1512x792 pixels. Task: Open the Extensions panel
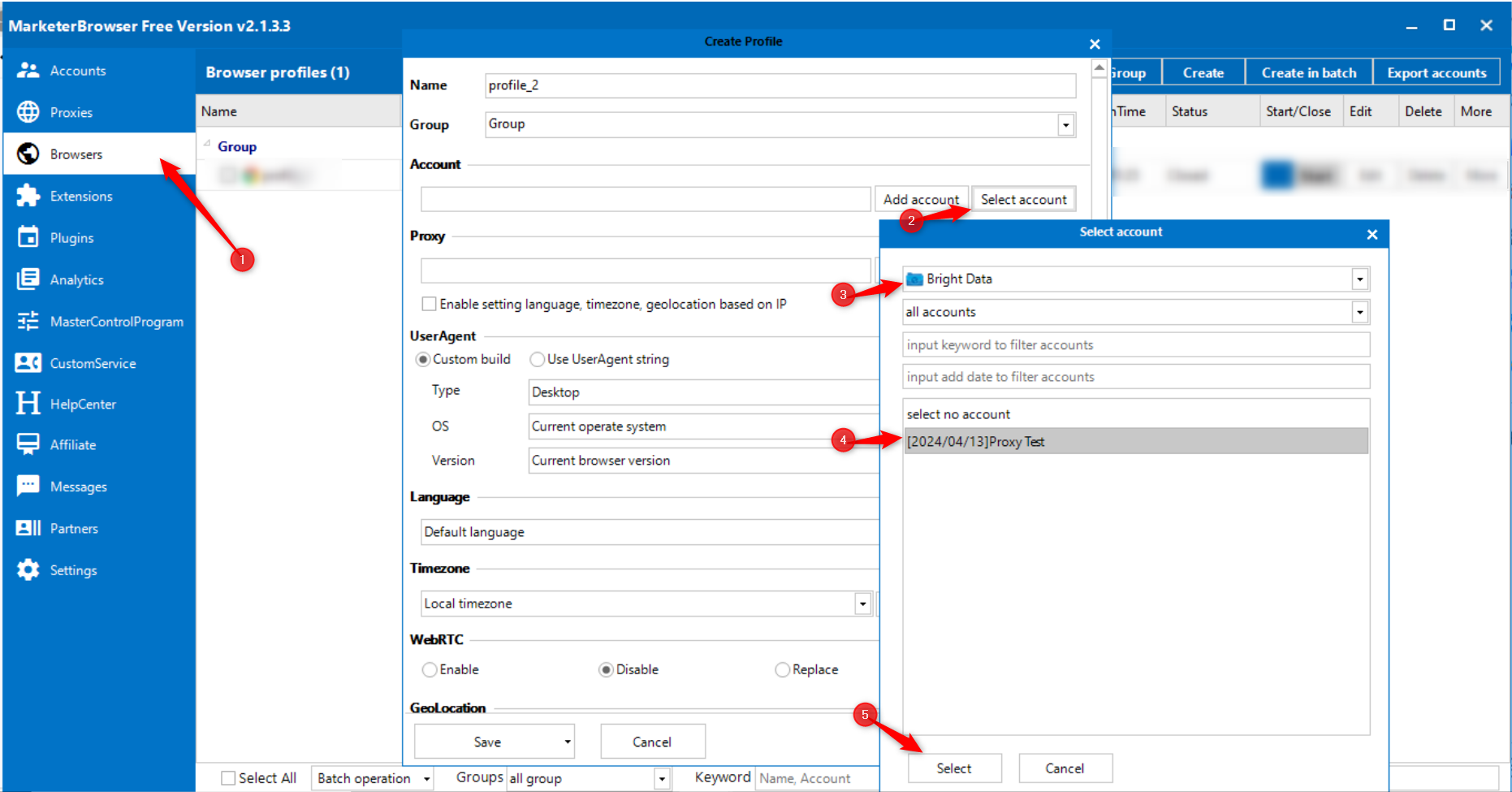(x=81, y=196)
